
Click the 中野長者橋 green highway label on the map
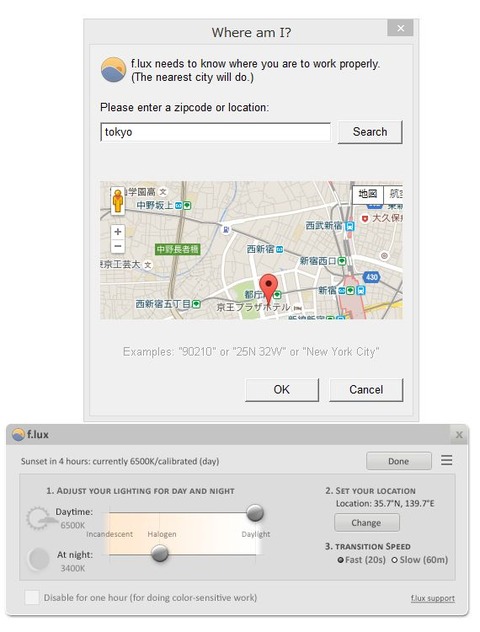click(177, 249)
